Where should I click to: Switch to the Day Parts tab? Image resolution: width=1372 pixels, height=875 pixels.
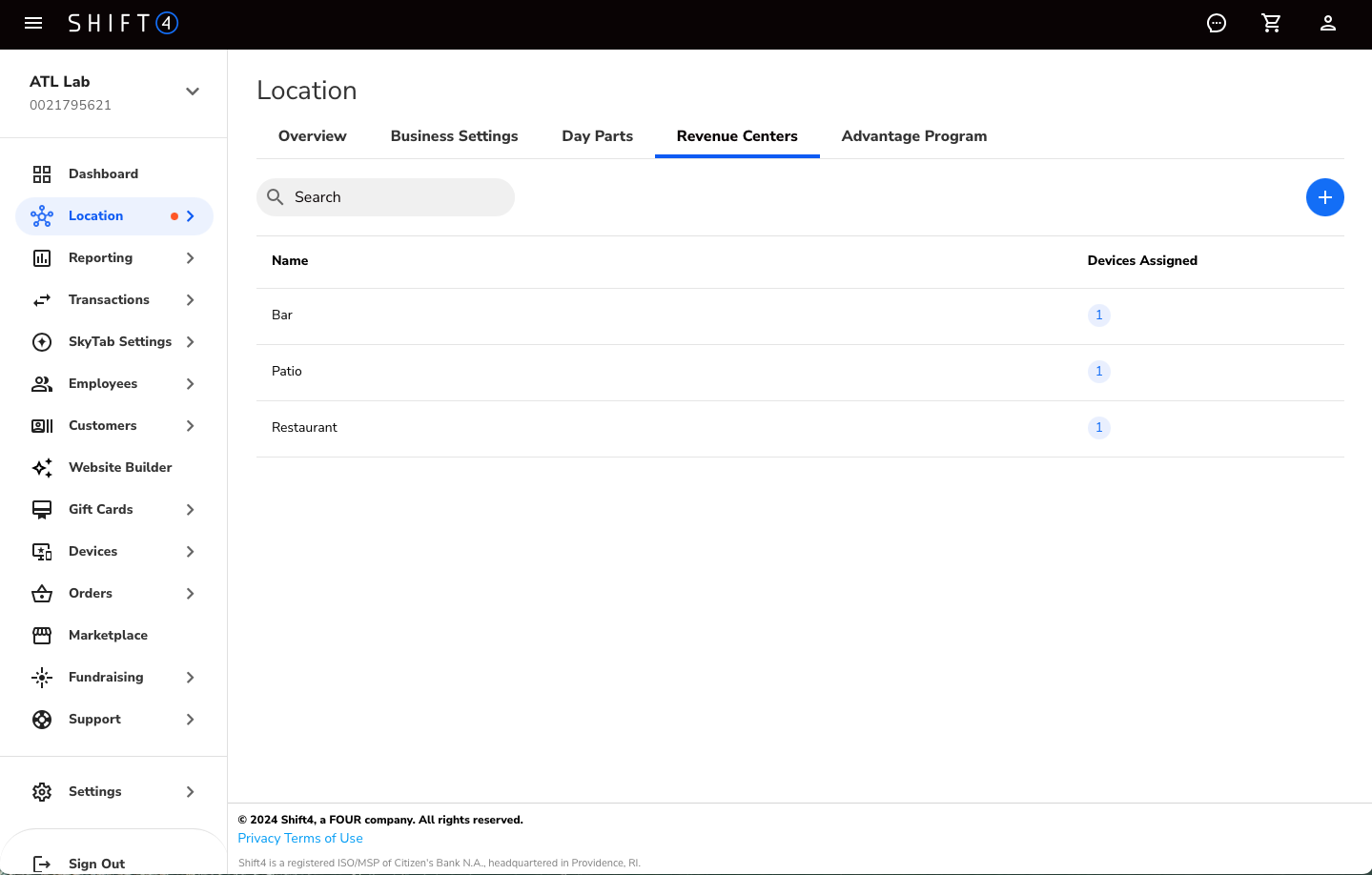pos(597,136)
